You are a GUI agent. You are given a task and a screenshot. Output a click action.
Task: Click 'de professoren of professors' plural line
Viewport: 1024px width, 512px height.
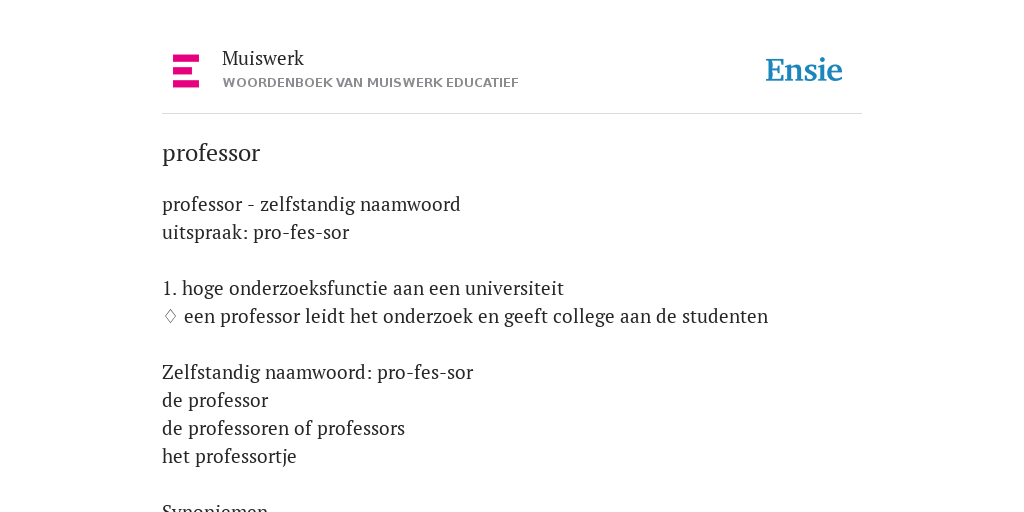(x=283, y=429)
